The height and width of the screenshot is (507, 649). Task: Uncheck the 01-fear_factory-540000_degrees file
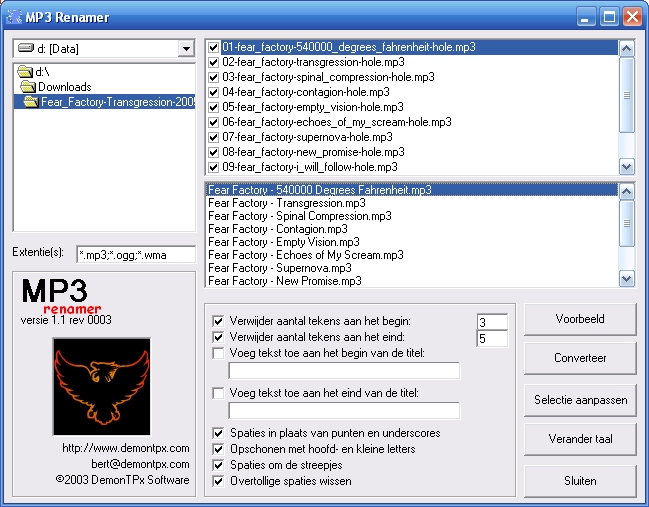click(x=213, y=47)
